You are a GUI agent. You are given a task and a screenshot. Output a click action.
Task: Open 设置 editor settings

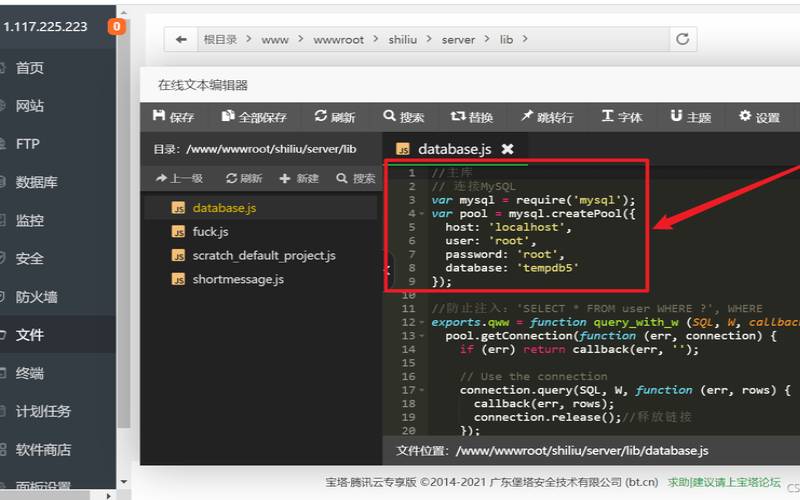(760, 117)
